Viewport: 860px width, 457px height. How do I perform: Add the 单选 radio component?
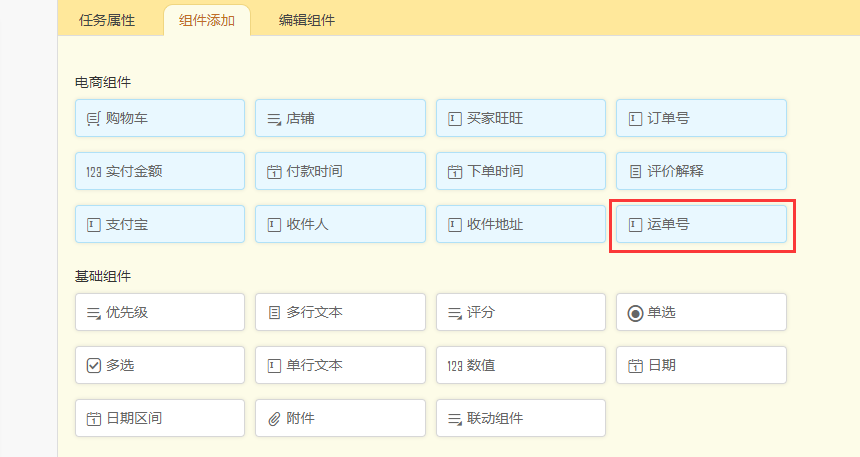point(701,312)
